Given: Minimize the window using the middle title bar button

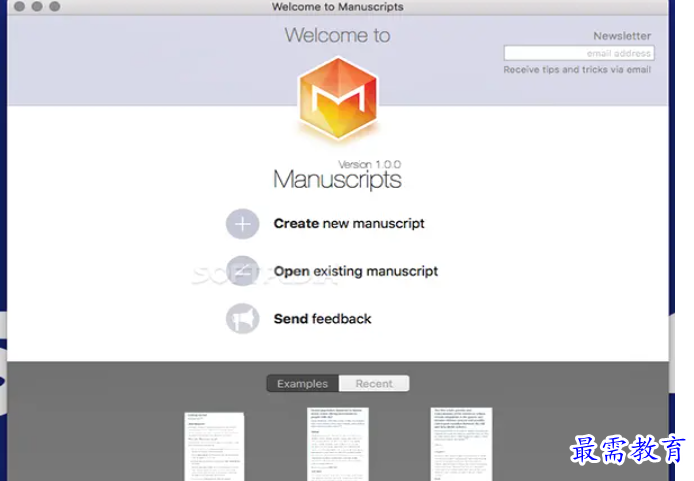Looking at the screenshot, I should coord(37,6).
